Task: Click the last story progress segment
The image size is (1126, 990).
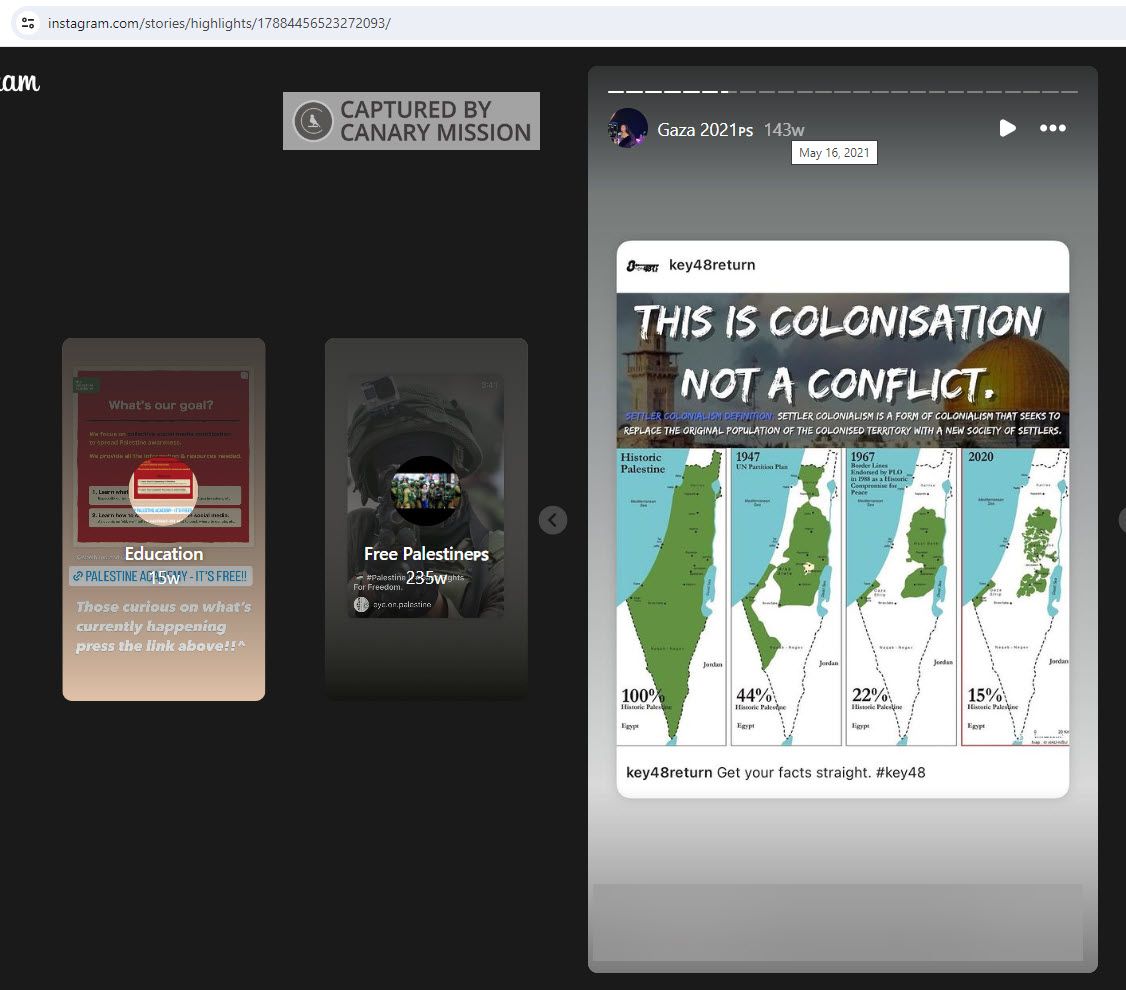Action: (1069, 92)
